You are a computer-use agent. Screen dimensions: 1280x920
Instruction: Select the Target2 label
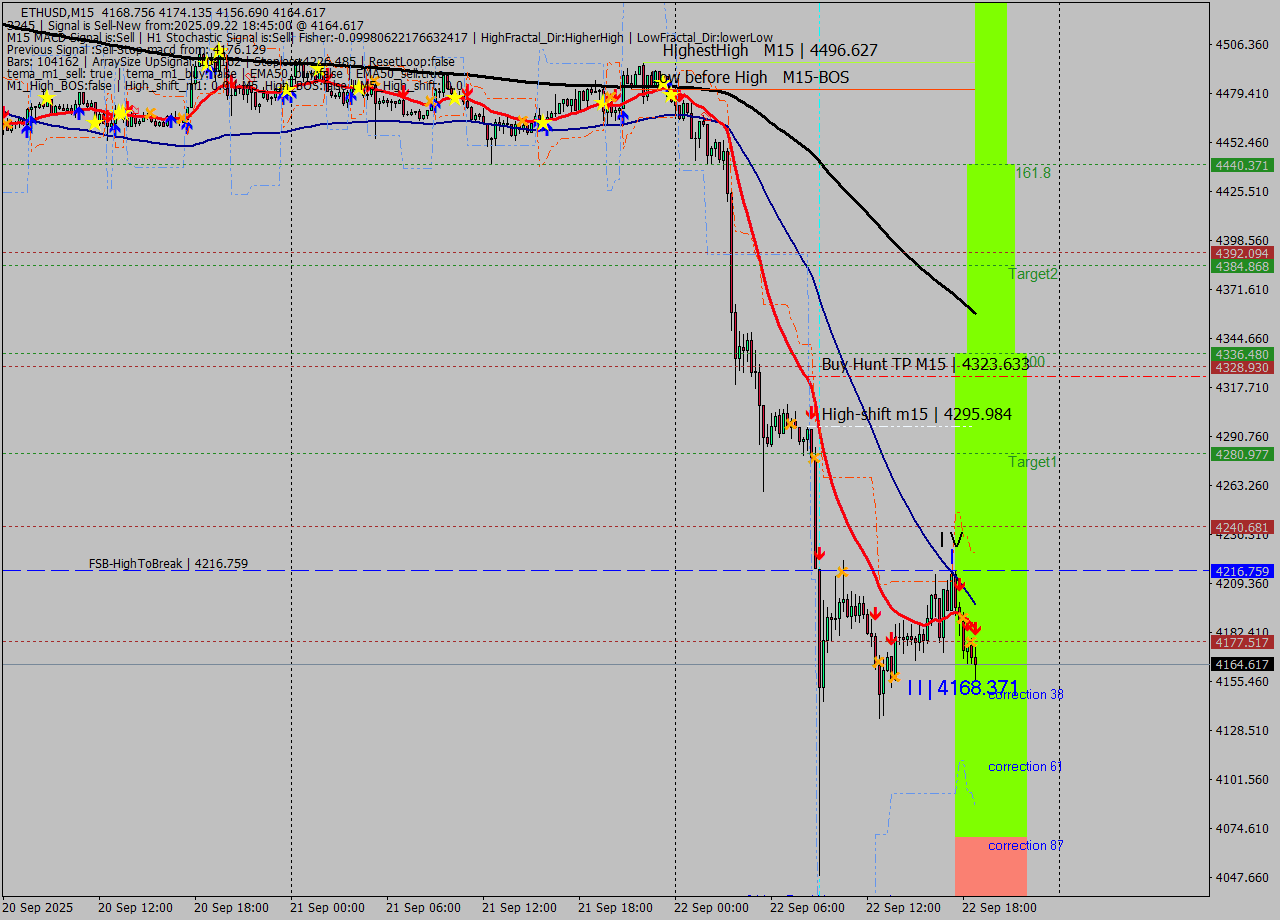tap(1032, 274)
